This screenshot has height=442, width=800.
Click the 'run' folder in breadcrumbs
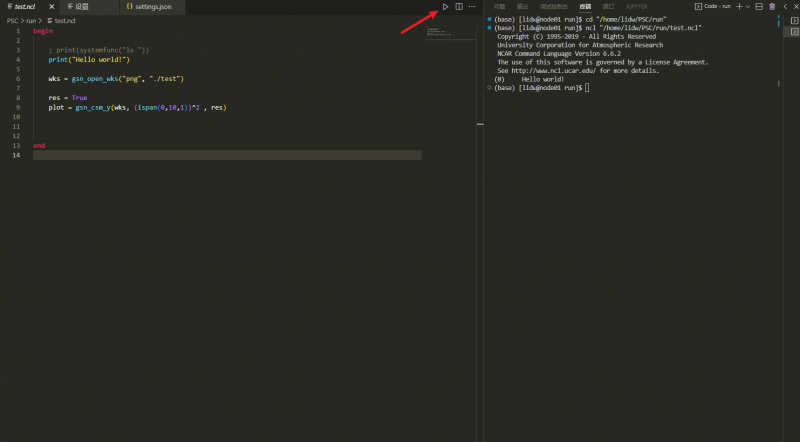(32, 20)
